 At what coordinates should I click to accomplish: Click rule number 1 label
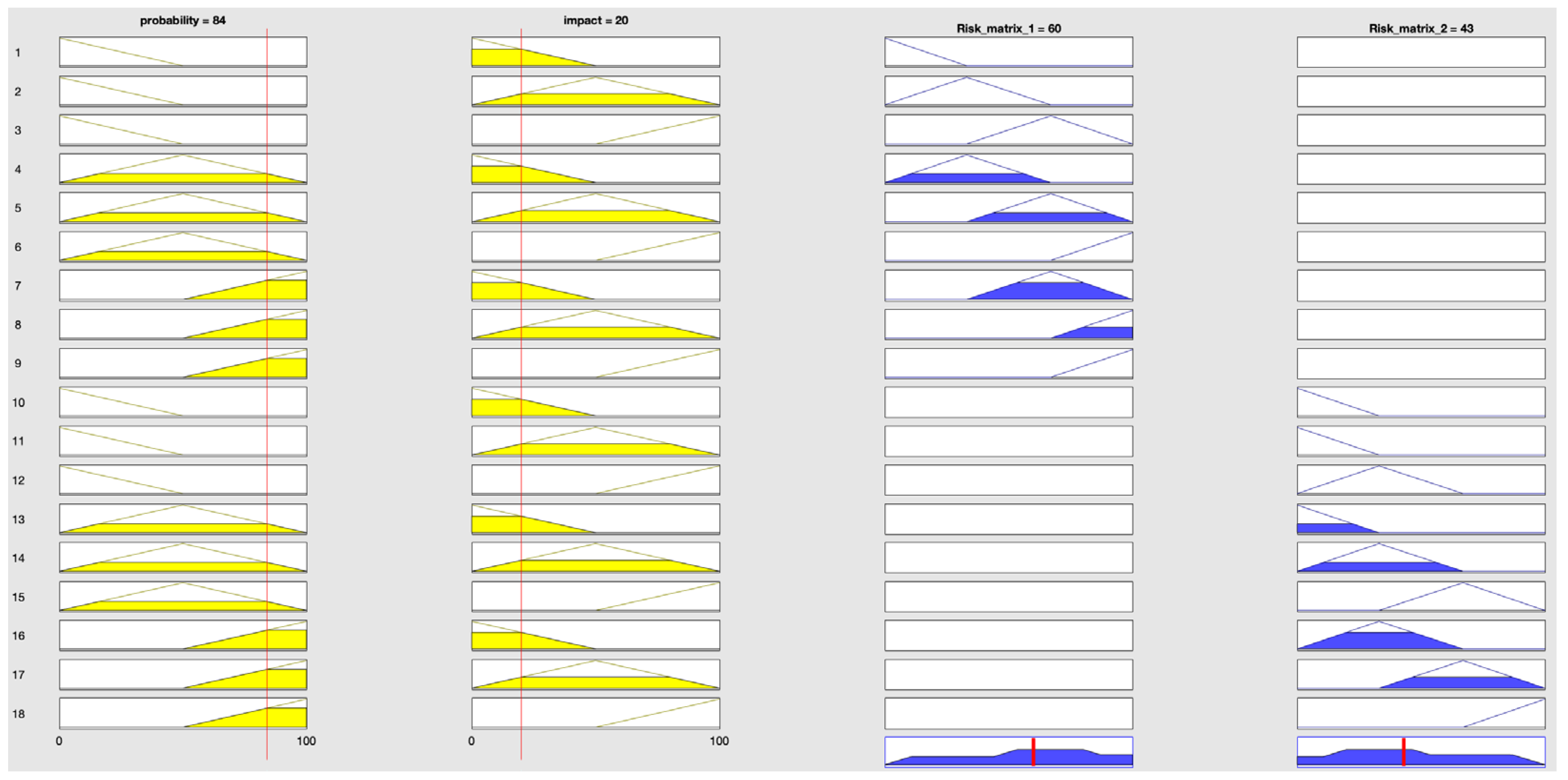click(x=18, y=53)
